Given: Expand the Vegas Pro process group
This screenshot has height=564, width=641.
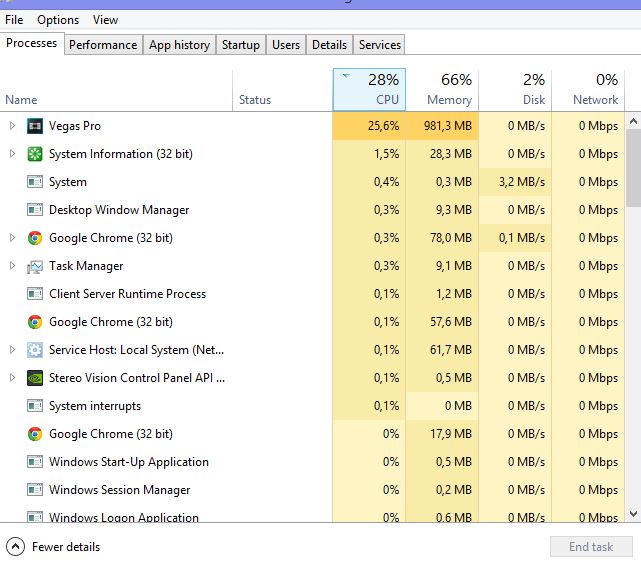Looking at the screenshot, I should [x=12, y=125].
